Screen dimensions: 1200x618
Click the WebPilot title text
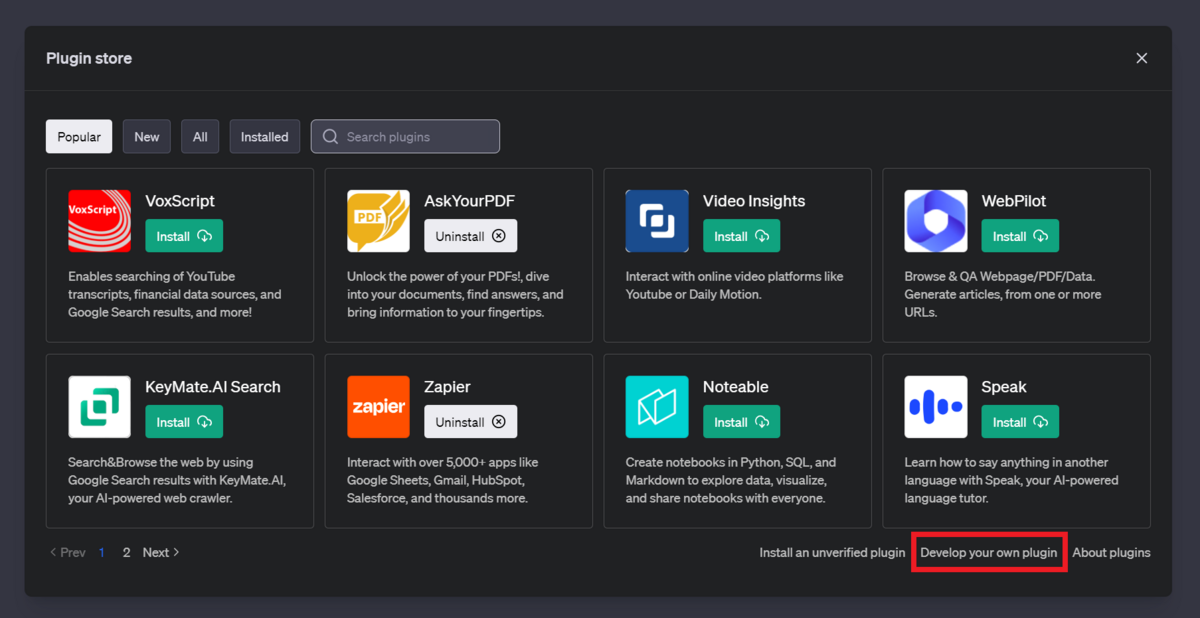[x=1014, y=201]
